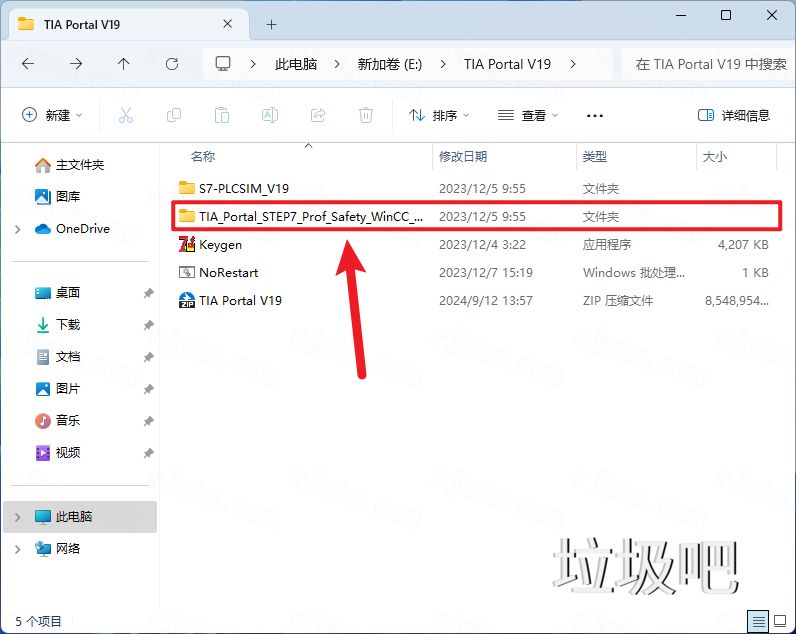Click the Share icon in toolbar
Image resolution: width=796 pixels, height=634 pixels.
tap(318, 115)
